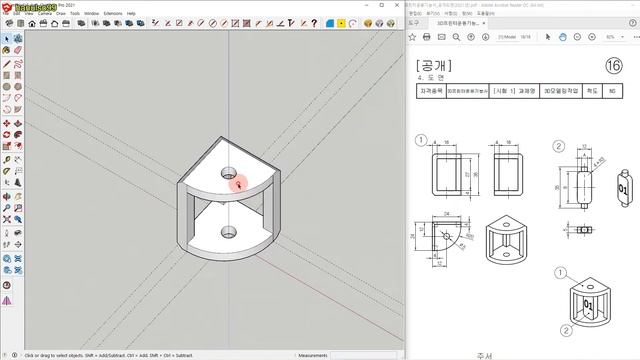Screen dimensions: 640x360
Task: Go to next page with down arrow in Acrobat
Action: click(485, 37)
